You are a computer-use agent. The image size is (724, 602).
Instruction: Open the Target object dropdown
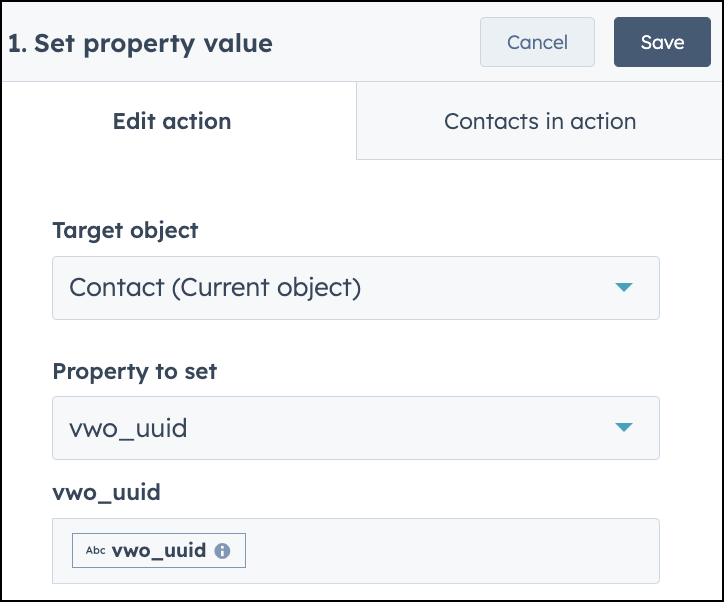[x=356, y=288]
